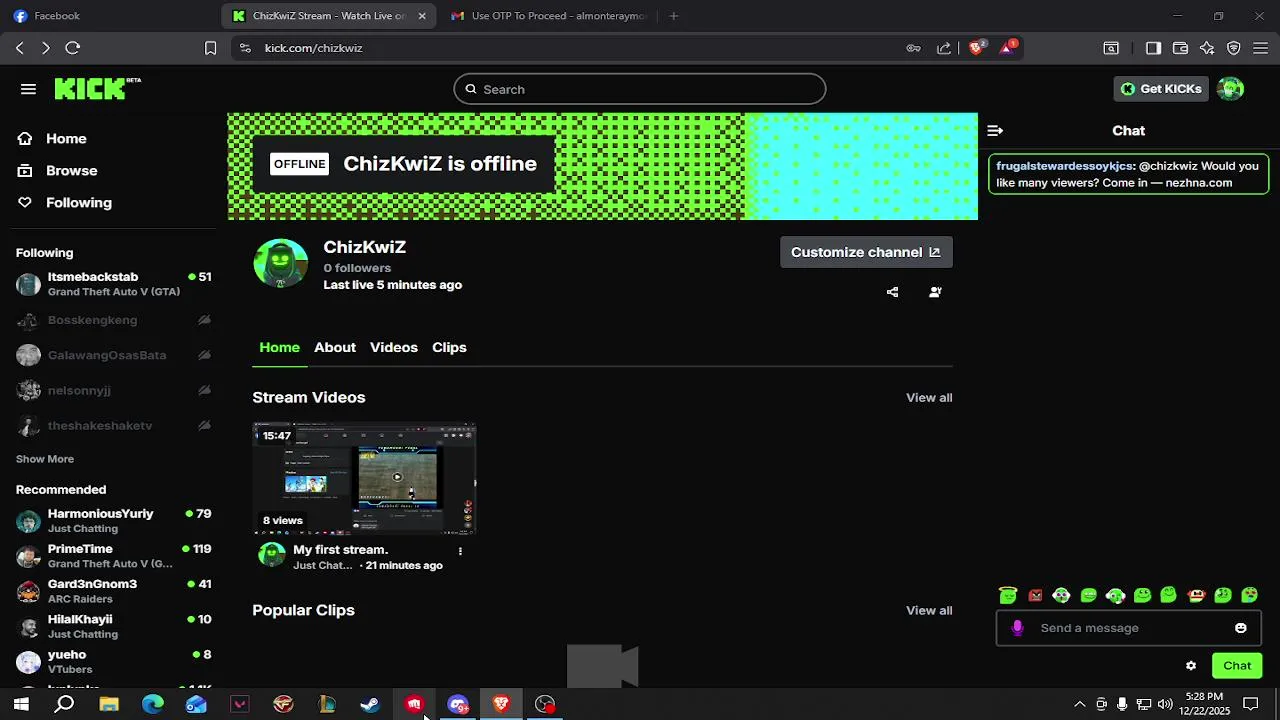Screen dimensions: 1280x720
Task: Open OBS Studio from taskbar
Action: (545, 704)
